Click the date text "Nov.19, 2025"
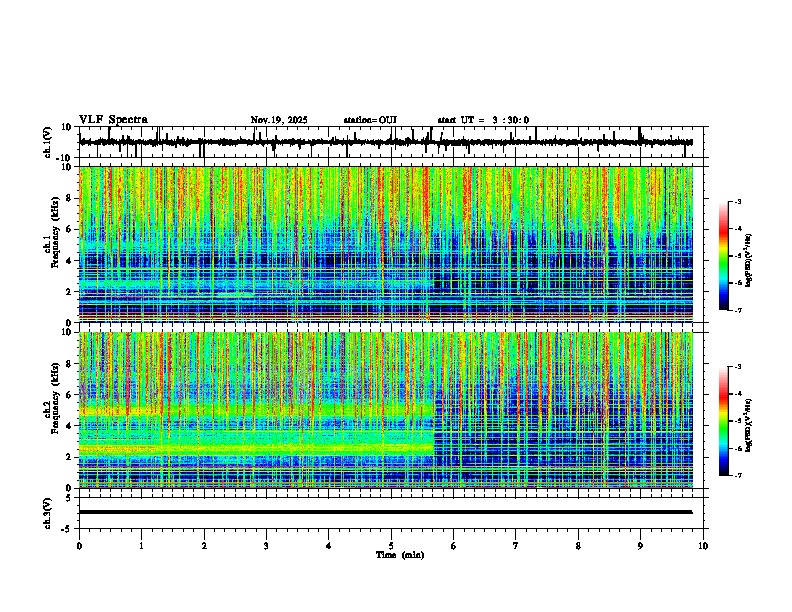792x612 pixels. tap(279, 120)
